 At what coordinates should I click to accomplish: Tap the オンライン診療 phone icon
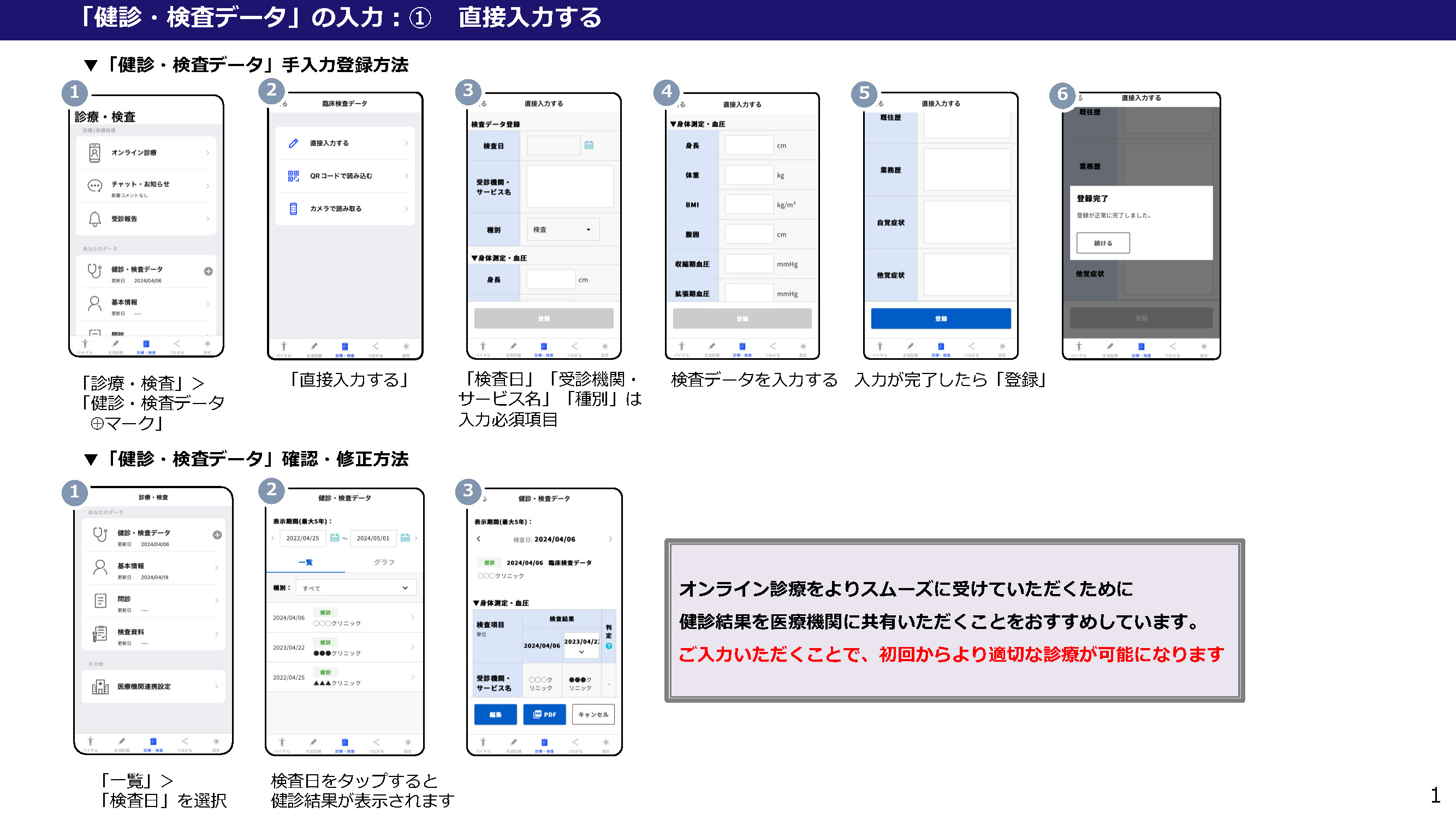point(94,153)
